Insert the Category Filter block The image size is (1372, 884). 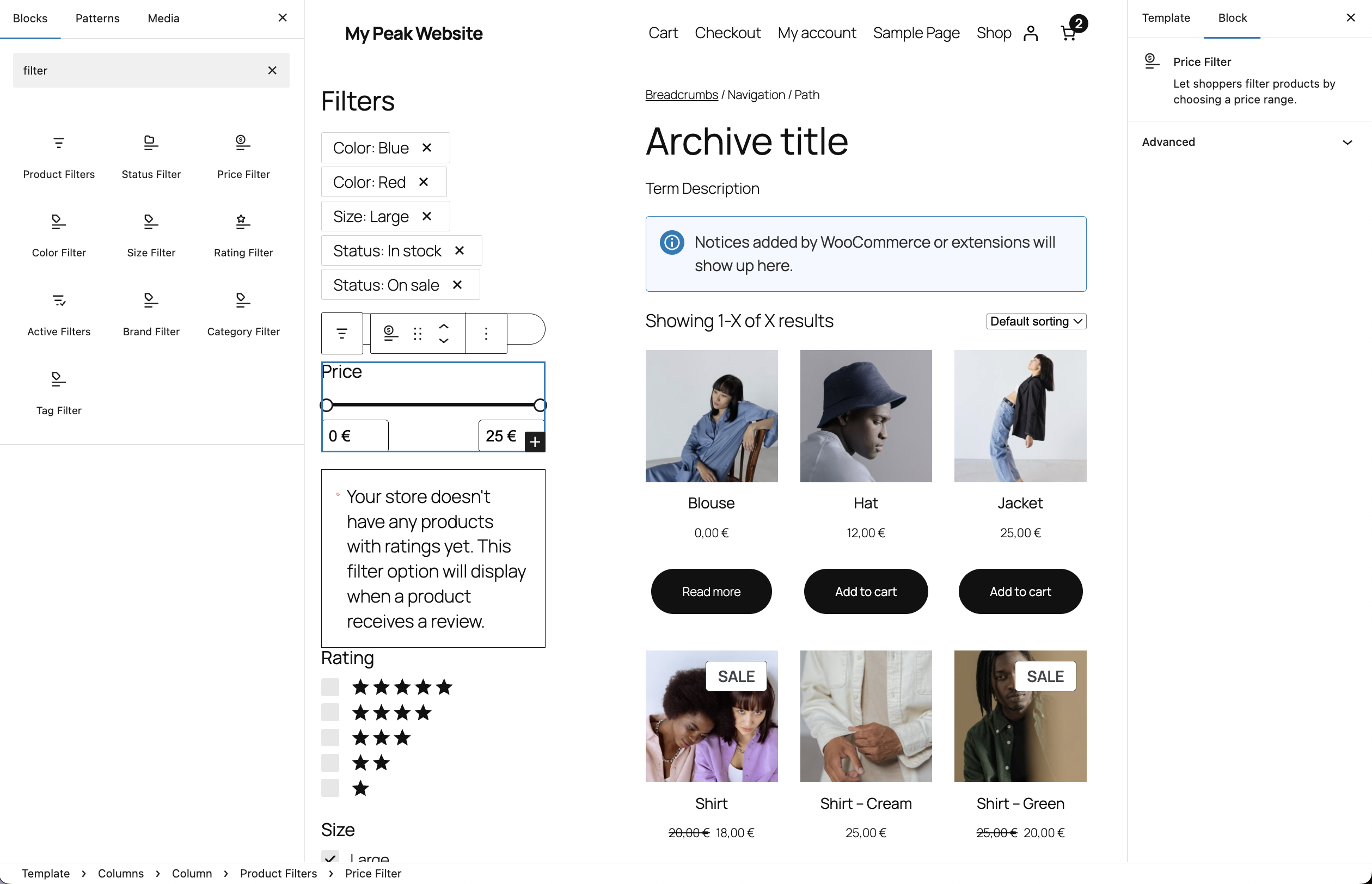[243, 314]
